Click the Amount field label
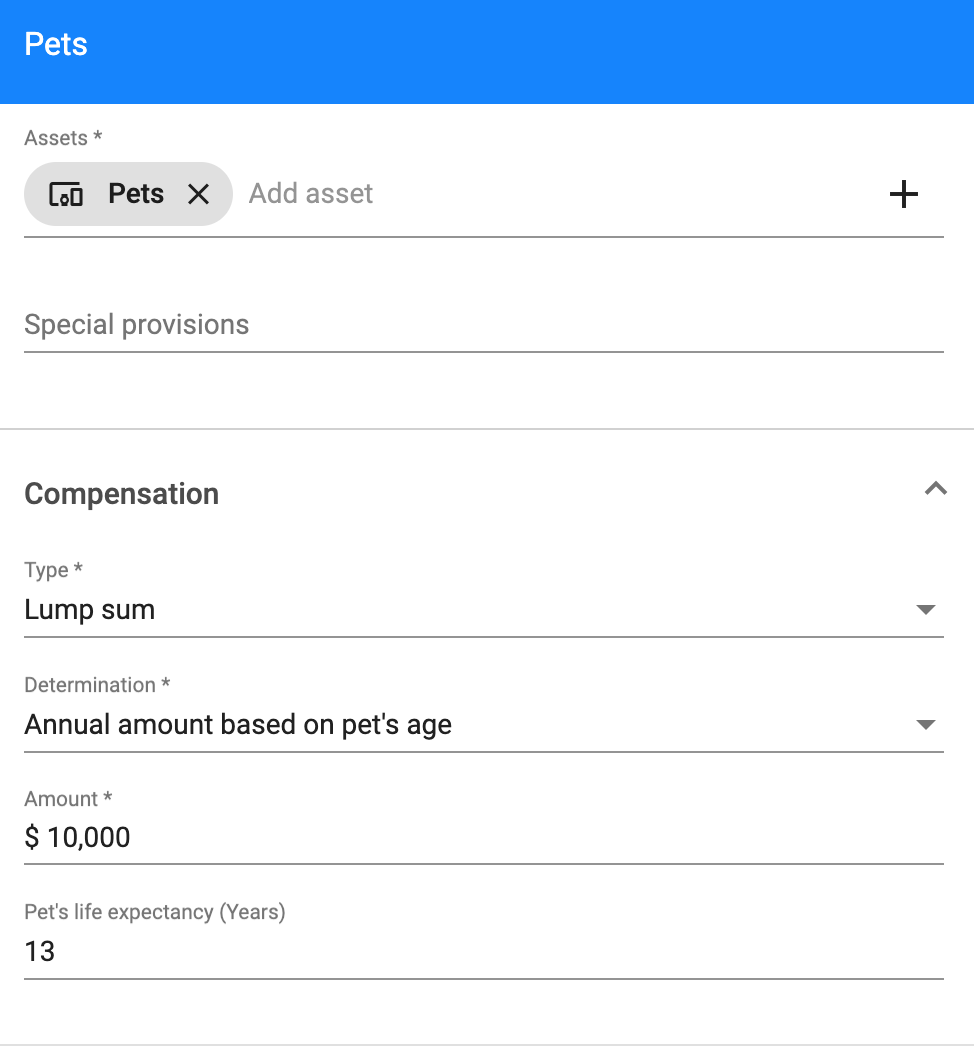This screenshot has height=1048, width=974. tap(68, 799)
